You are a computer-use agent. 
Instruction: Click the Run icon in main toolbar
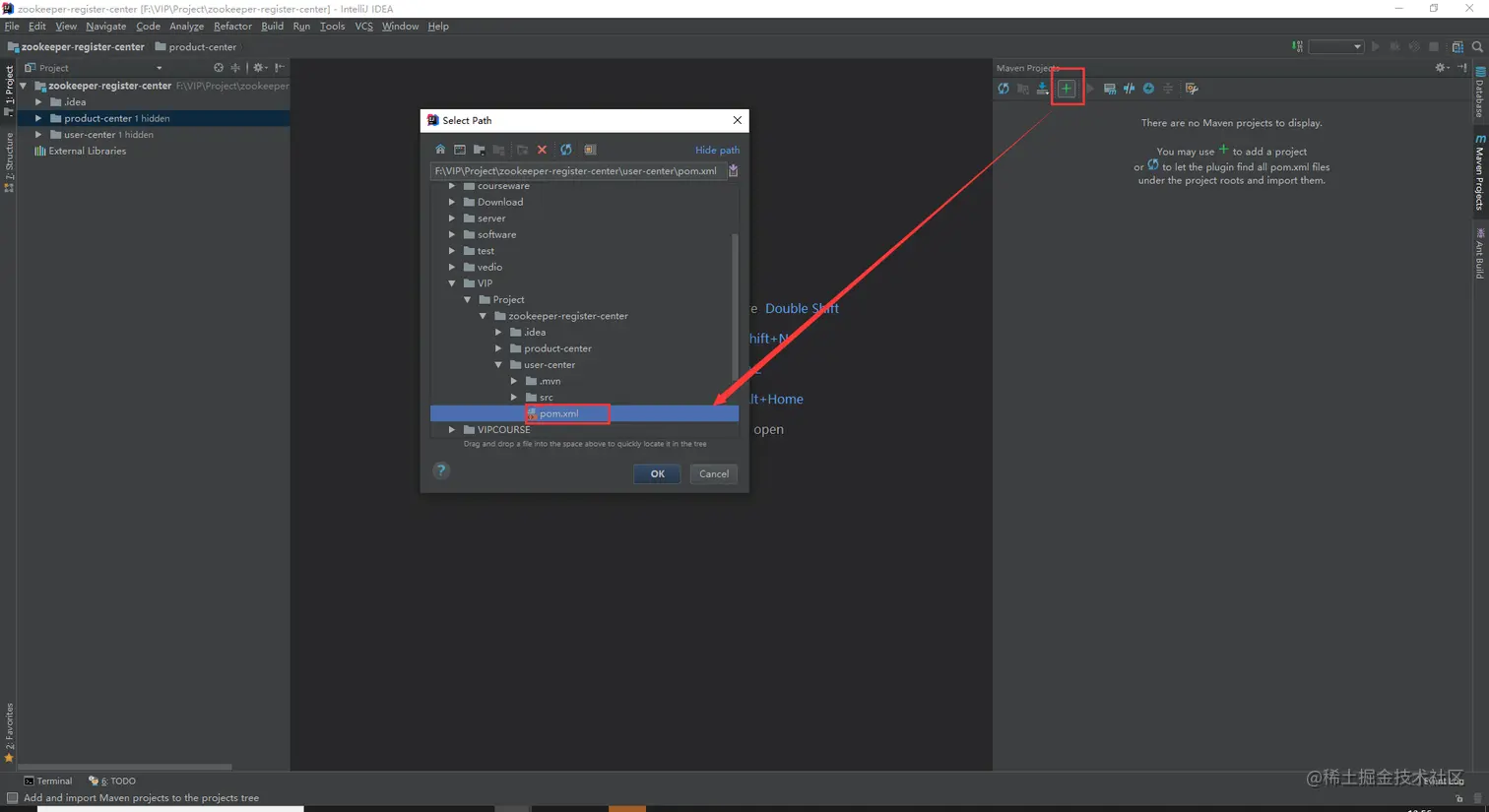(1376, 46)
